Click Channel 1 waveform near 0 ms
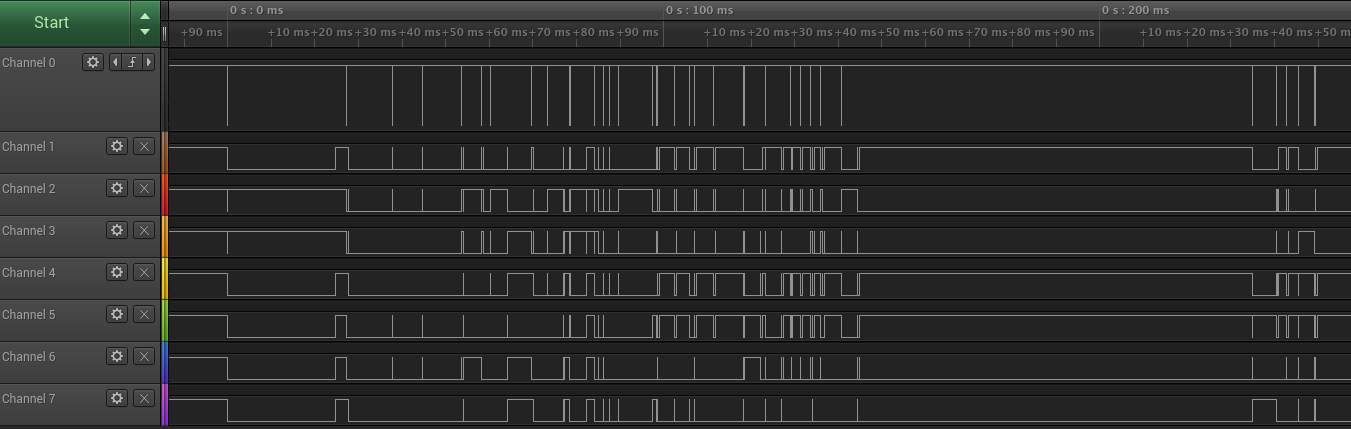Image resolution: width=1351 pixels, height=429 pixels. click(227, 157)
